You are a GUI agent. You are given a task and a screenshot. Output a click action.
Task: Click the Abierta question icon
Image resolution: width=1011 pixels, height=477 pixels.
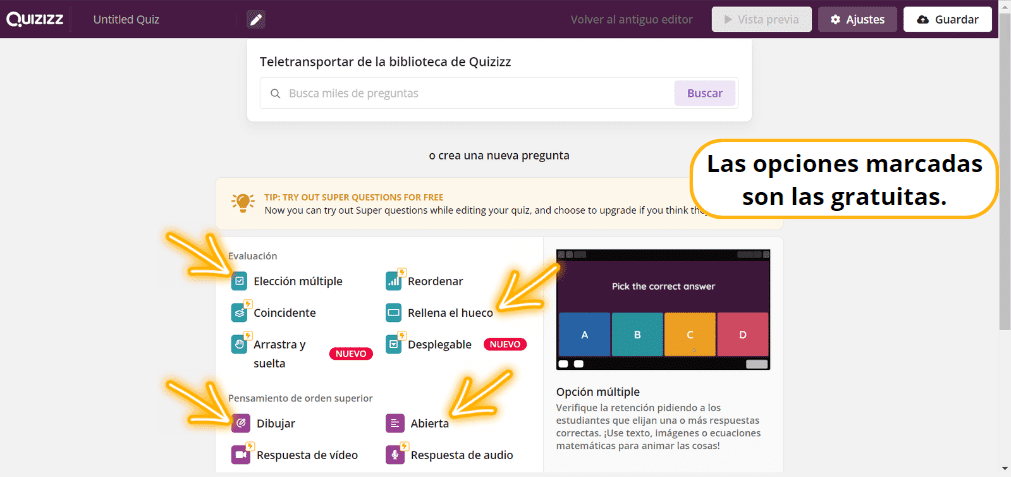(x=395, y=423)
